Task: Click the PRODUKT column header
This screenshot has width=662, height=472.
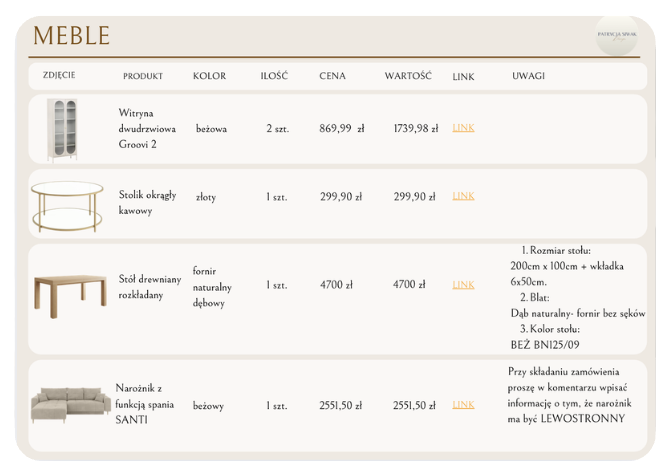Action: (143, 76)
